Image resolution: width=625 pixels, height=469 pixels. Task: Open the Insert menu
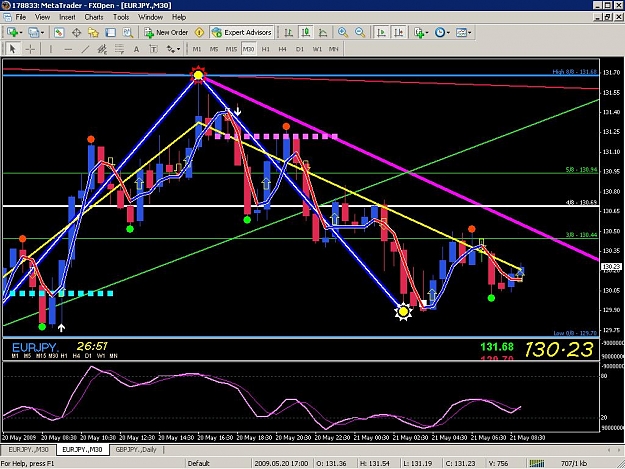[x=67, y=17]
